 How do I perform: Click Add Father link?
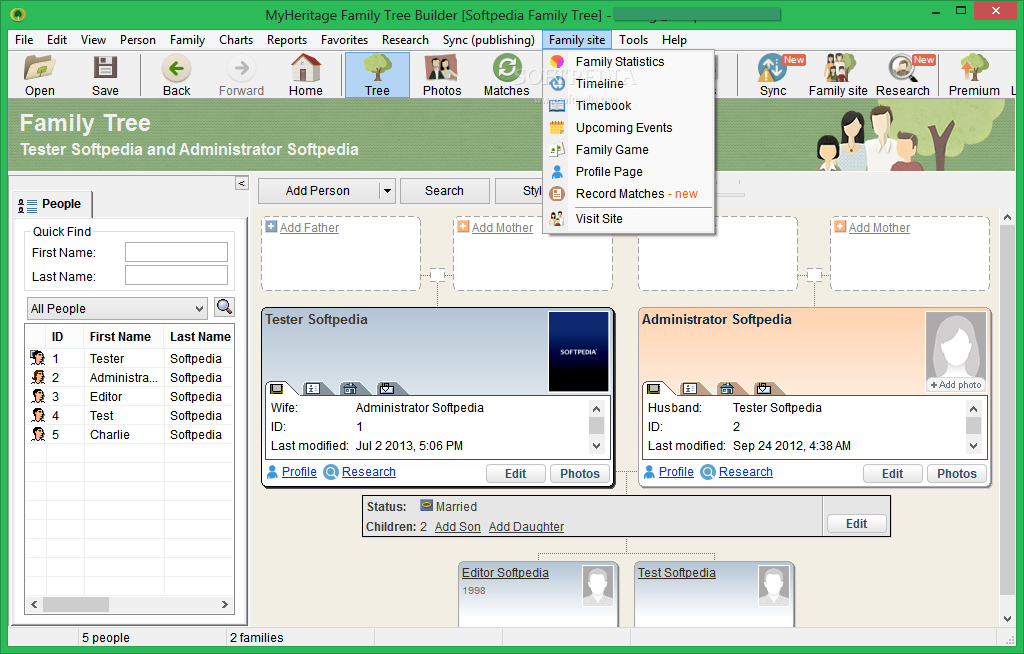tap(309, 227)
